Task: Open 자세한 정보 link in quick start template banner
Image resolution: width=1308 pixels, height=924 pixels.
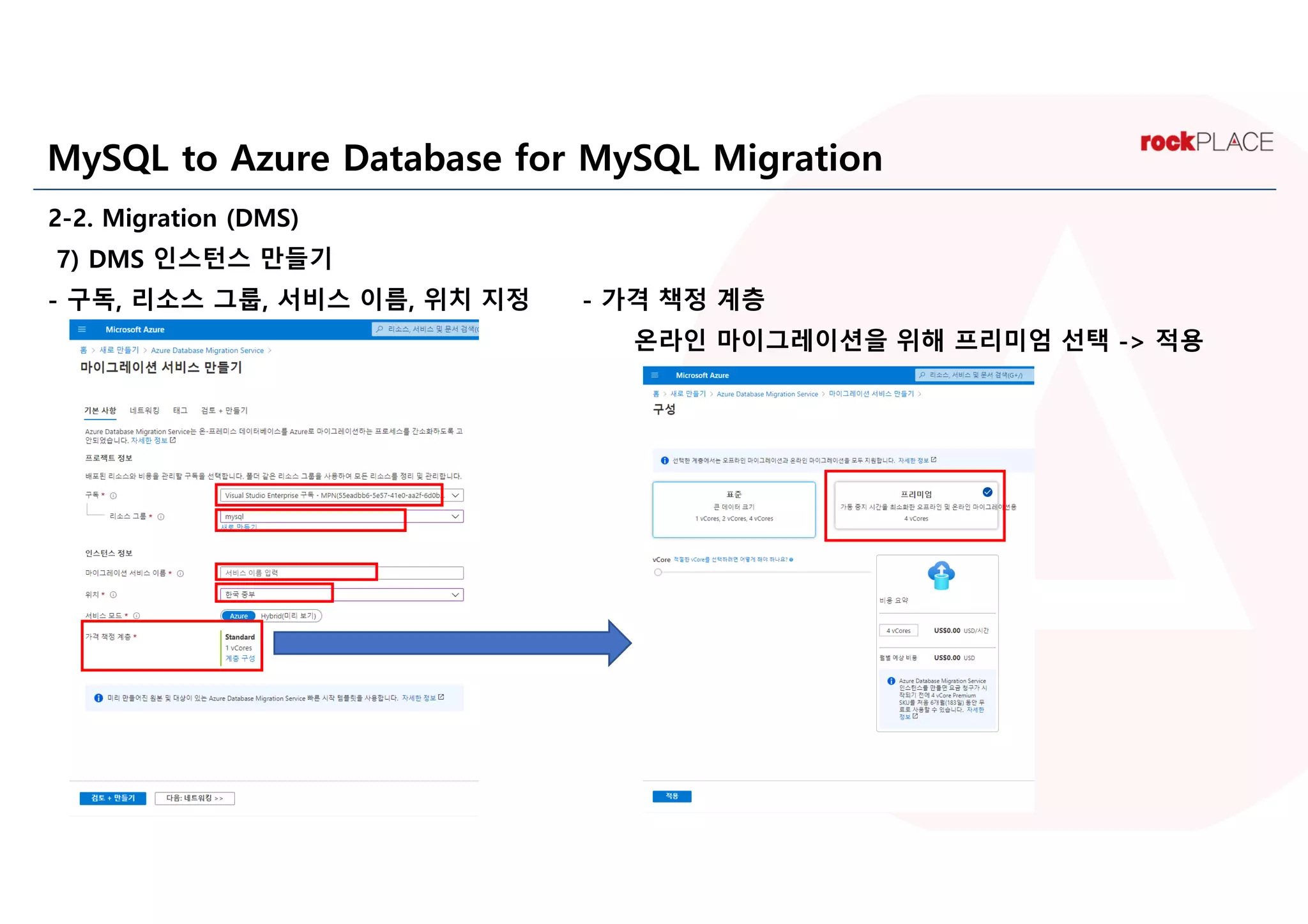Action: [423, 698]
